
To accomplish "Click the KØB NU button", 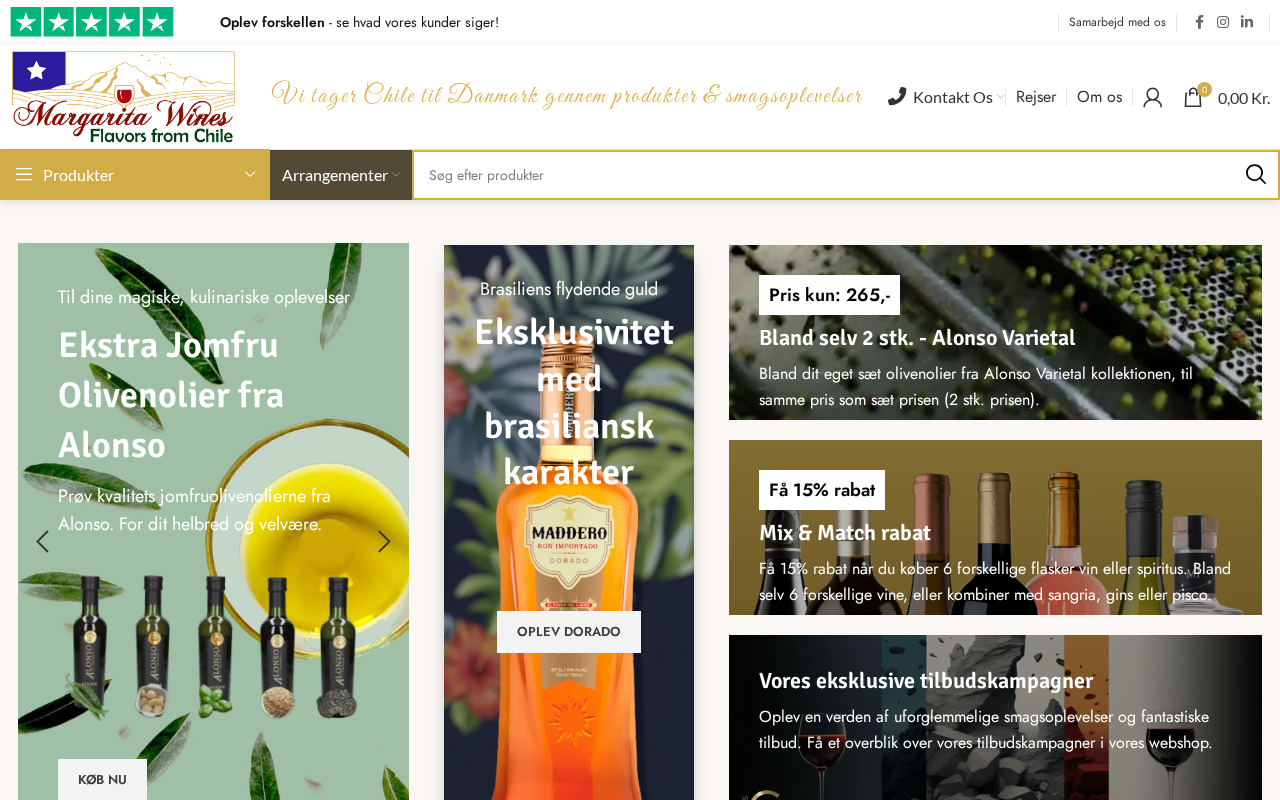I will click(x=102, y=779).
